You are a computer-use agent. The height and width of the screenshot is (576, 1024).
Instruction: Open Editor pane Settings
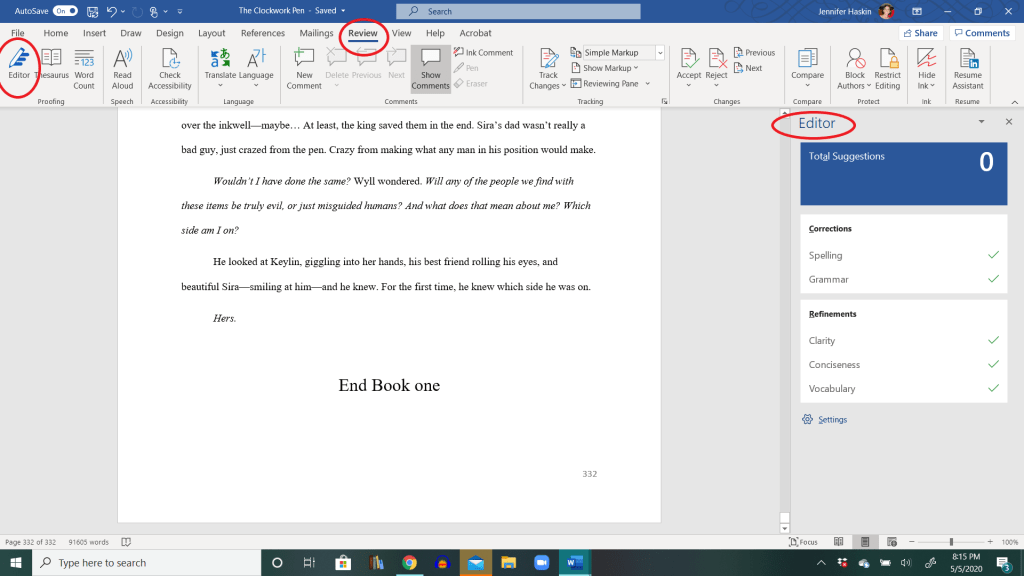831,420
